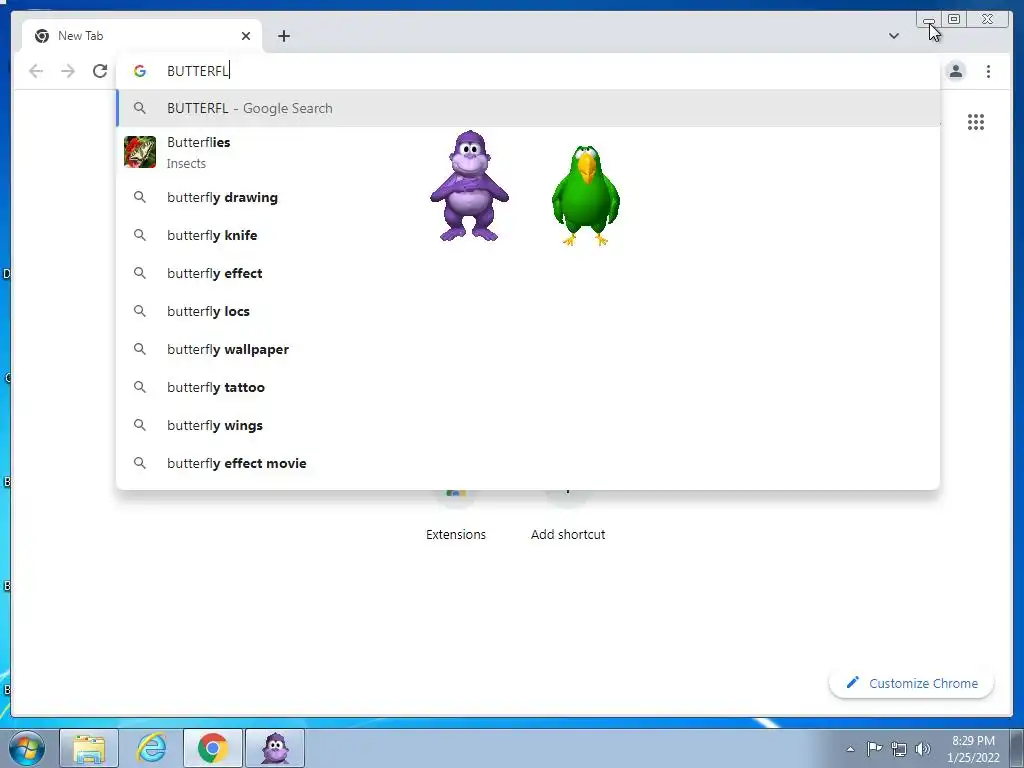The width and height of the screenshot is (1024, 768).
Task: Click the Google G icon in address bar
Action: point(140,71)
